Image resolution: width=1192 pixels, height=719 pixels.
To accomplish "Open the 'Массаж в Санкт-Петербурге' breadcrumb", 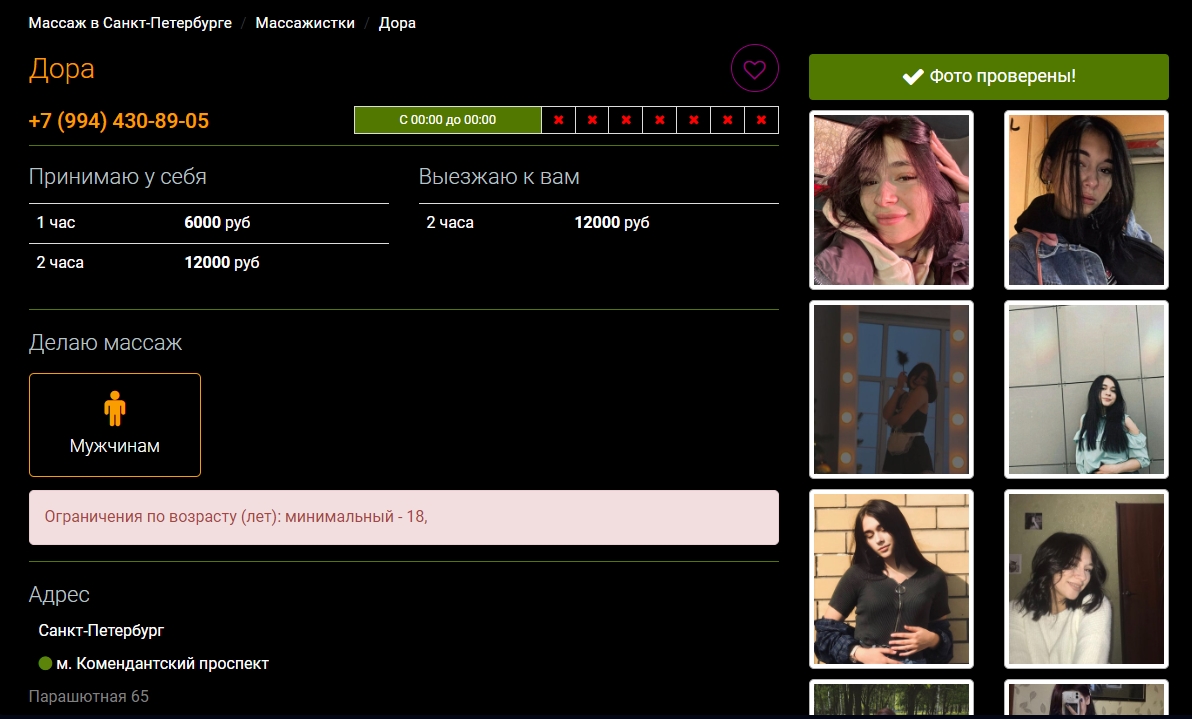I will pos(130,22).
